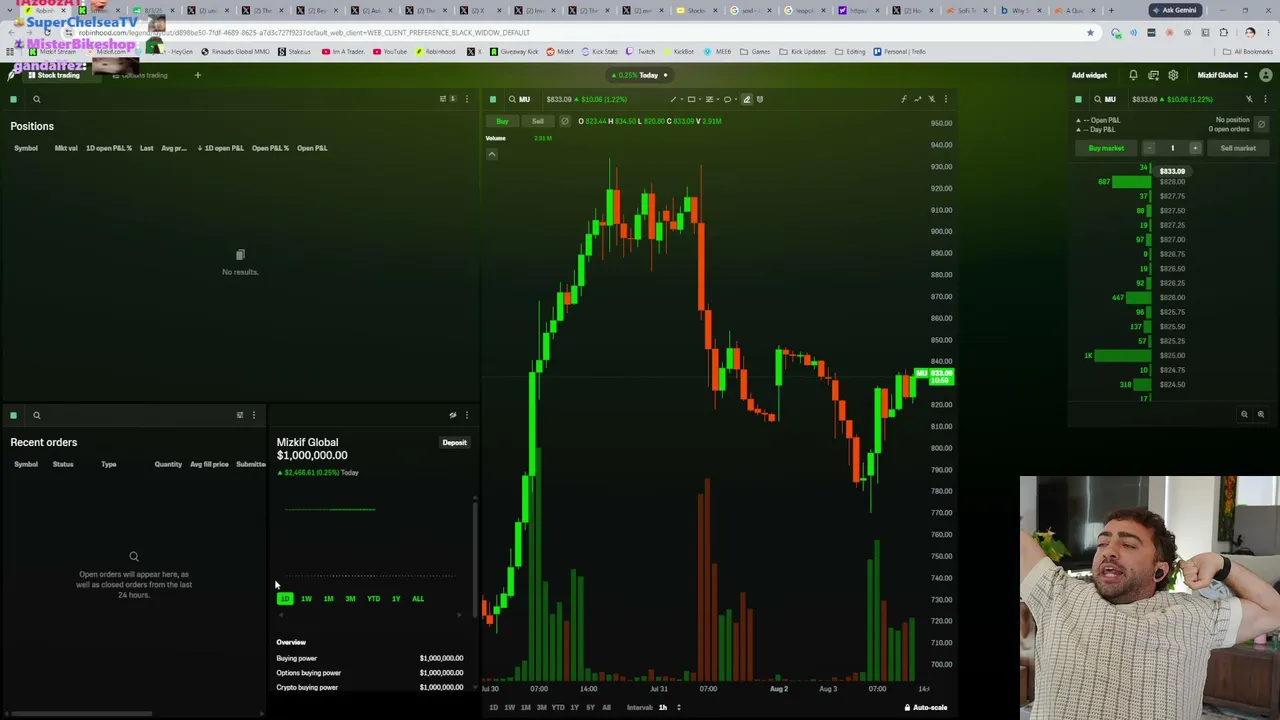Add a new layout tab with plus
The width and height of the screenshot is (1280, 720).
click(197, 75)
